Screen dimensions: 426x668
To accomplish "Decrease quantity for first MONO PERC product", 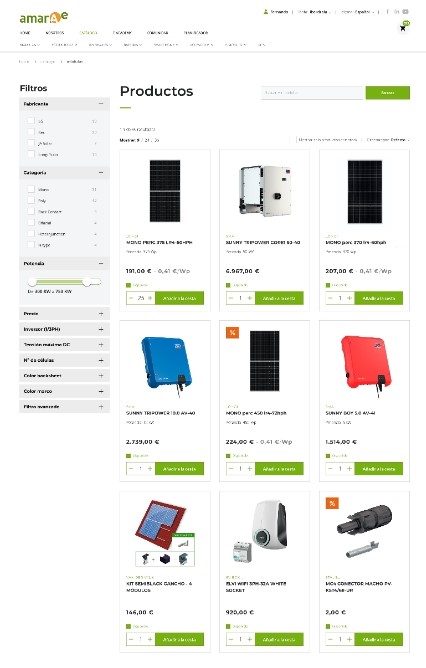I will tap(131, 298).
